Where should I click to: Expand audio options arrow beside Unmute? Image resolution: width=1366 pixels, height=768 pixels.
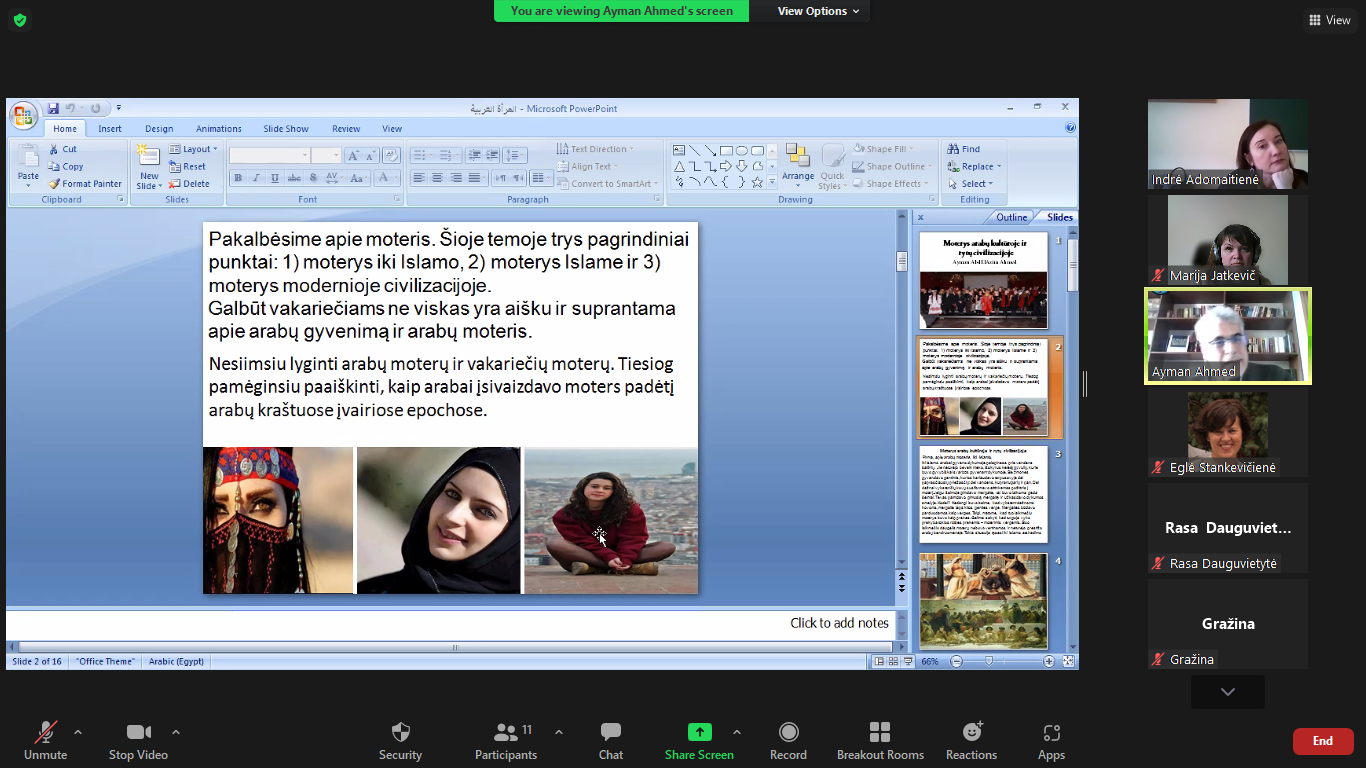(78, 732)
